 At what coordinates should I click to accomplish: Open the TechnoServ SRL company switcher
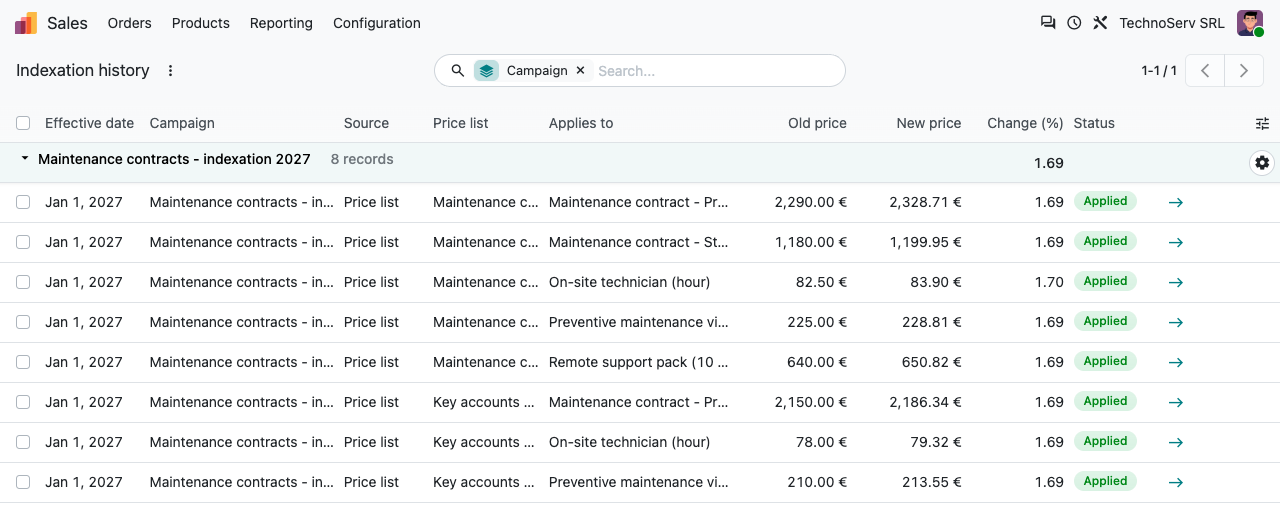[x=1172, y=23]
